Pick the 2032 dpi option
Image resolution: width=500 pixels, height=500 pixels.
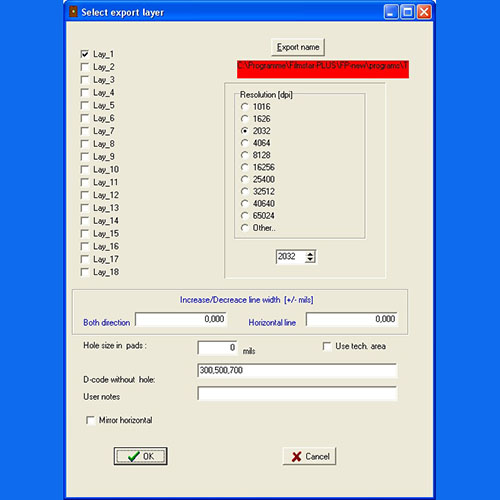pos(245,131)
